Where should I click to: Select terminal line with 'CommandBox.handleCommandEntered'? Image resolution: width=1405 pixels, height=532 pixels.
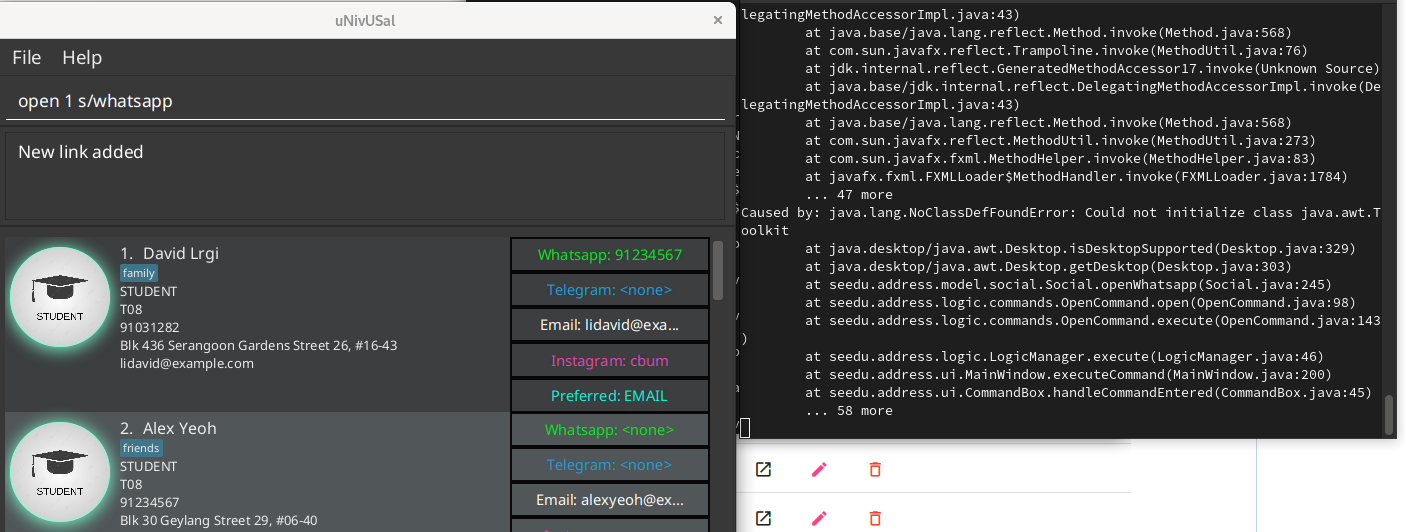pyautogui.click(x=1088, y=393)
